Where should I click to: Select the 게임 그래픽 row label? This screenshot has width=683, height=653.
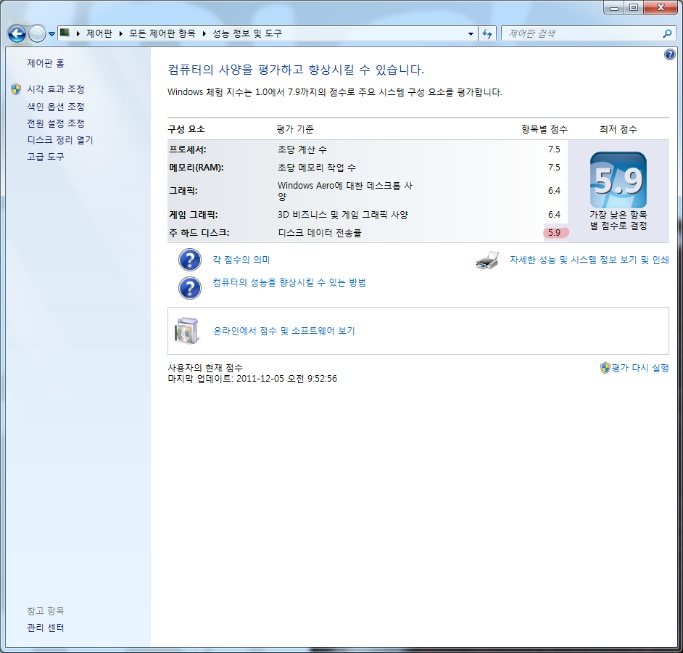coord(193,214)
